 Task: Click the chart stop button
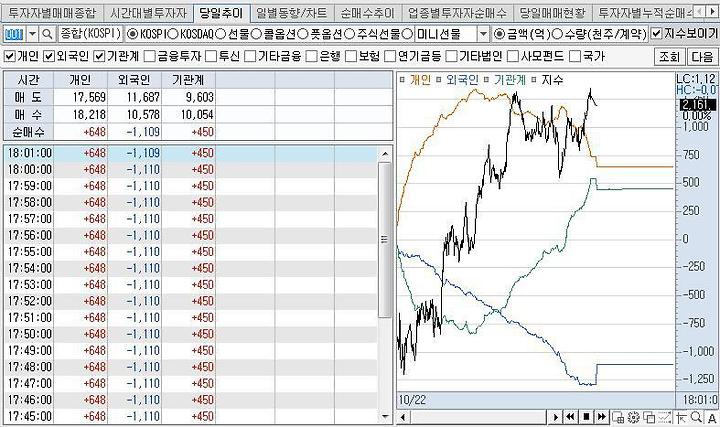(586, 417)
